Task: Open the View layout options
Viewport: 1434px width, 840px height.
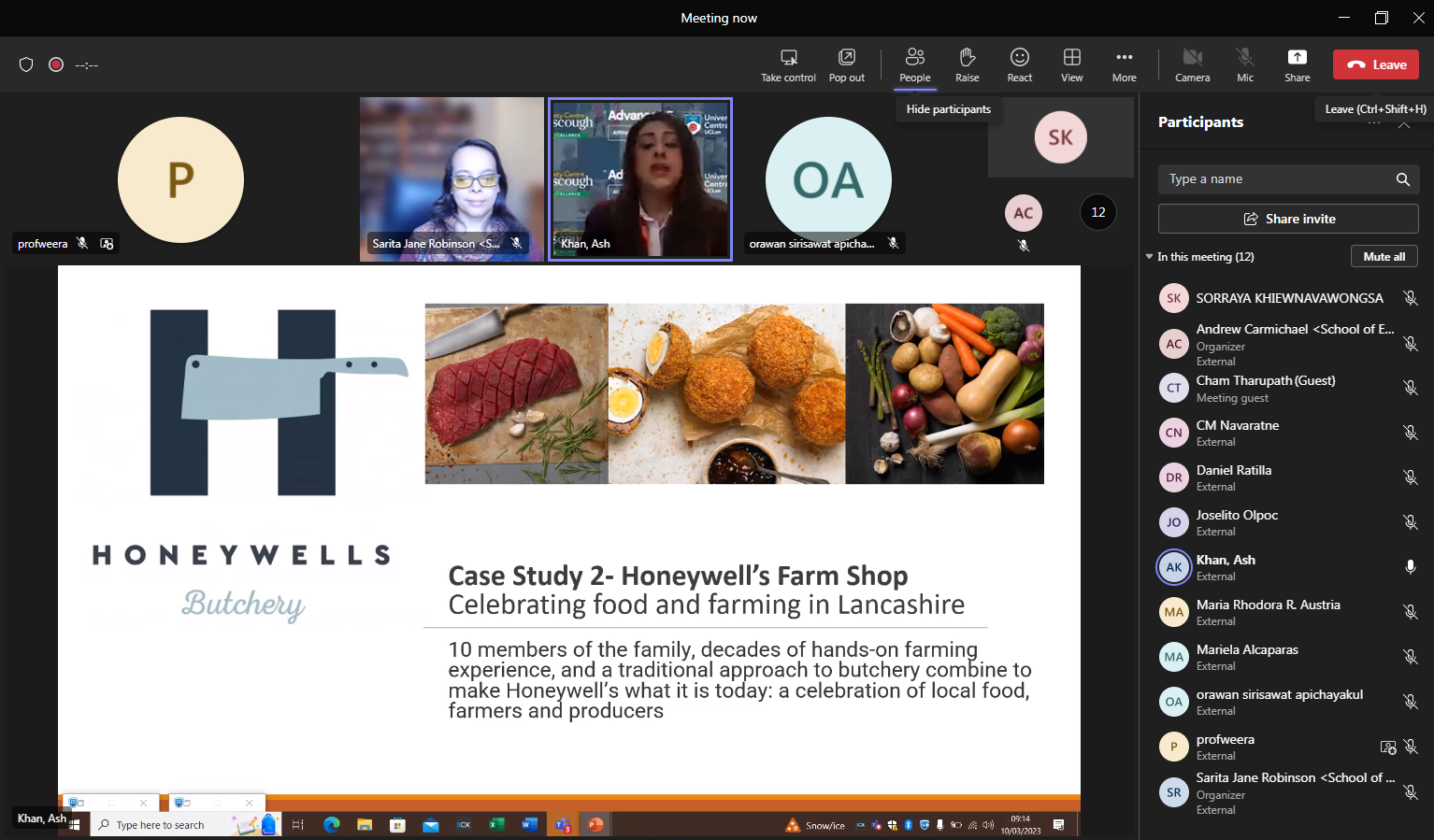Action: [1072, 65]
